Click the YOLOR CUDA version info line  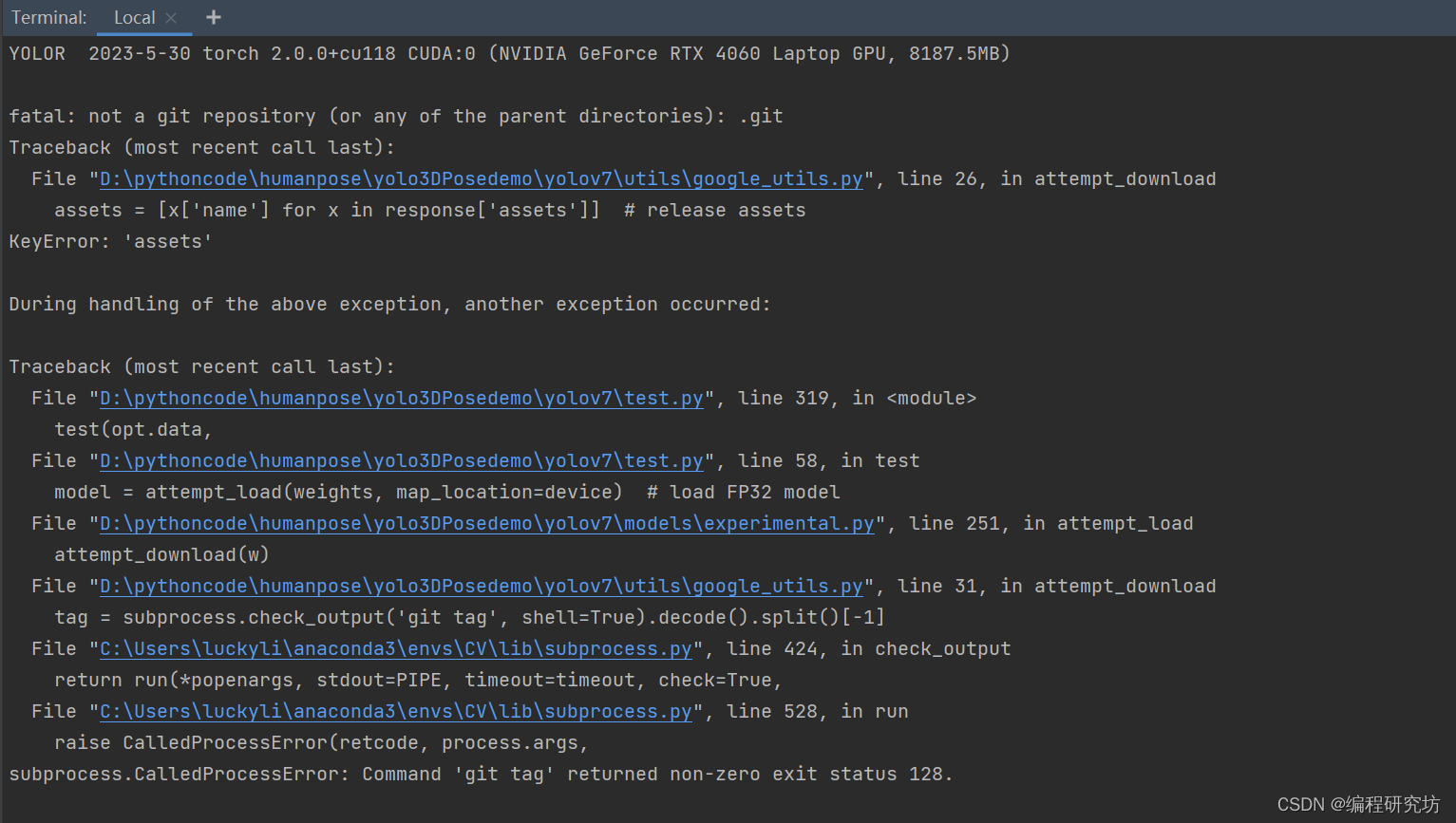[x=509, y=53]
